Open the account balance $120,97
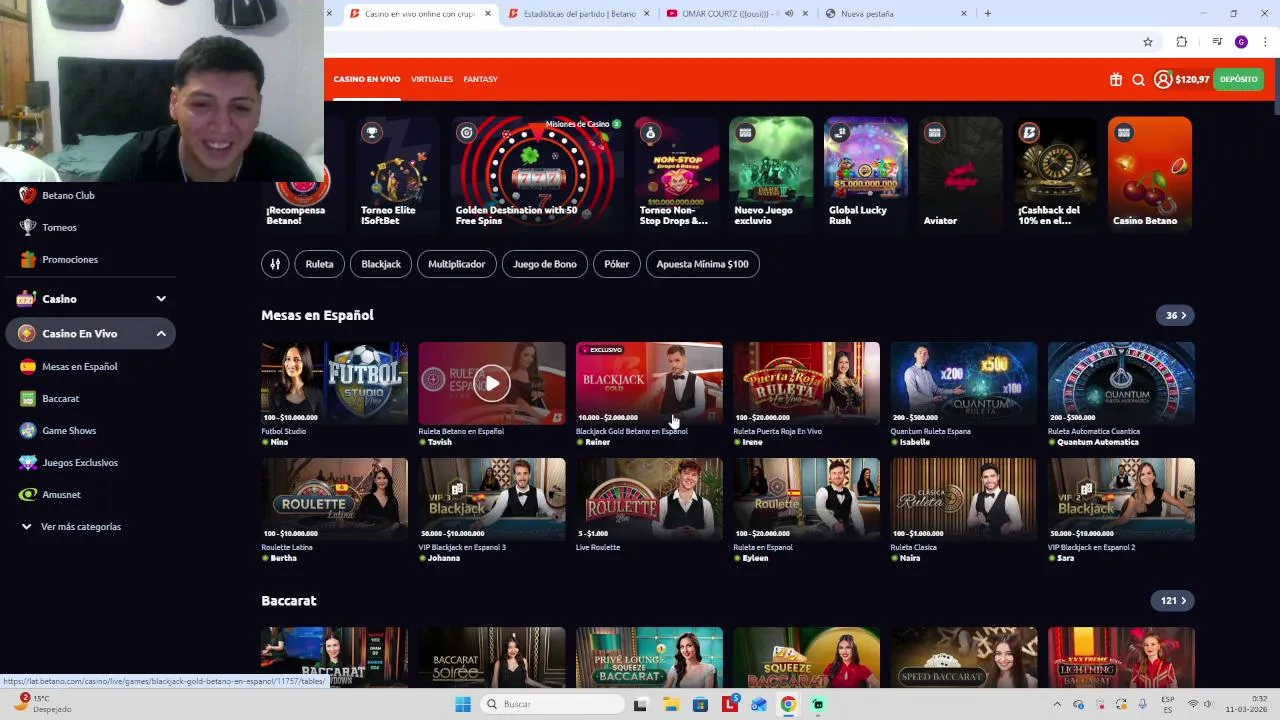Image resolution: width=1280 pixels, height=720 pixels. click(1192, 79)
